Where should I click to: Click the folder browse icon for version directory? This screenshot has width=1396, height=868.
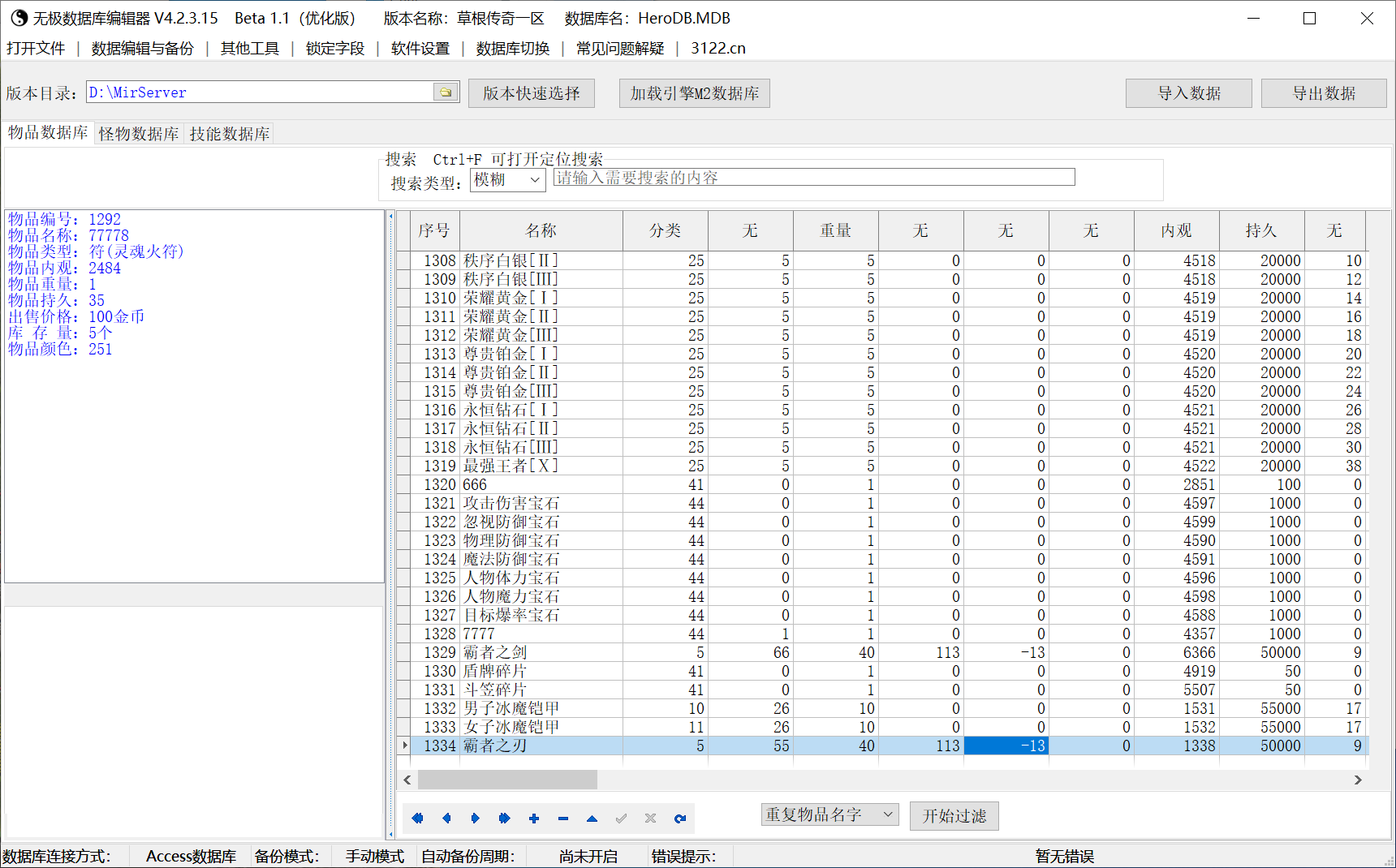click(x=446, y=92)
